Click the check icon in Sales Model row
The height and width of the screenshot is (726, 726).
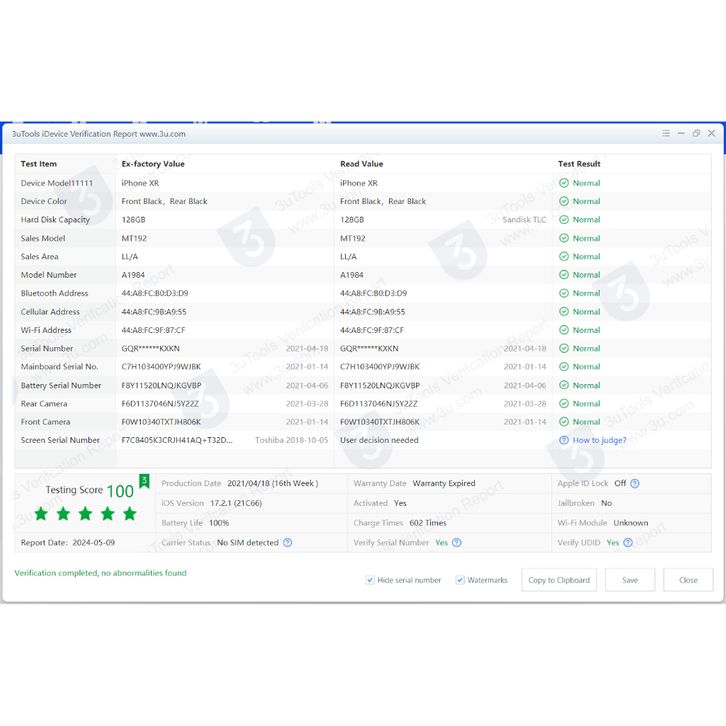point(564,238)
